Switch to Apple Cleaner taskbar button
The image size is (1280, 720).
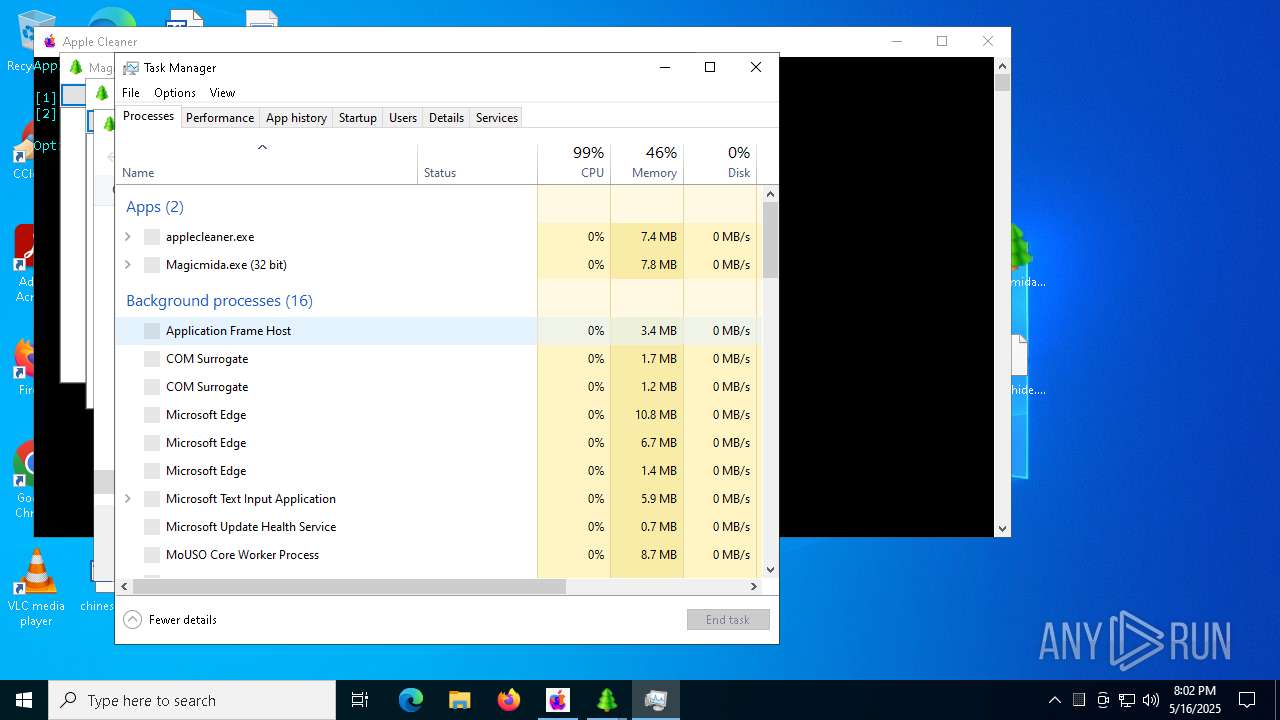coord(557,700)
